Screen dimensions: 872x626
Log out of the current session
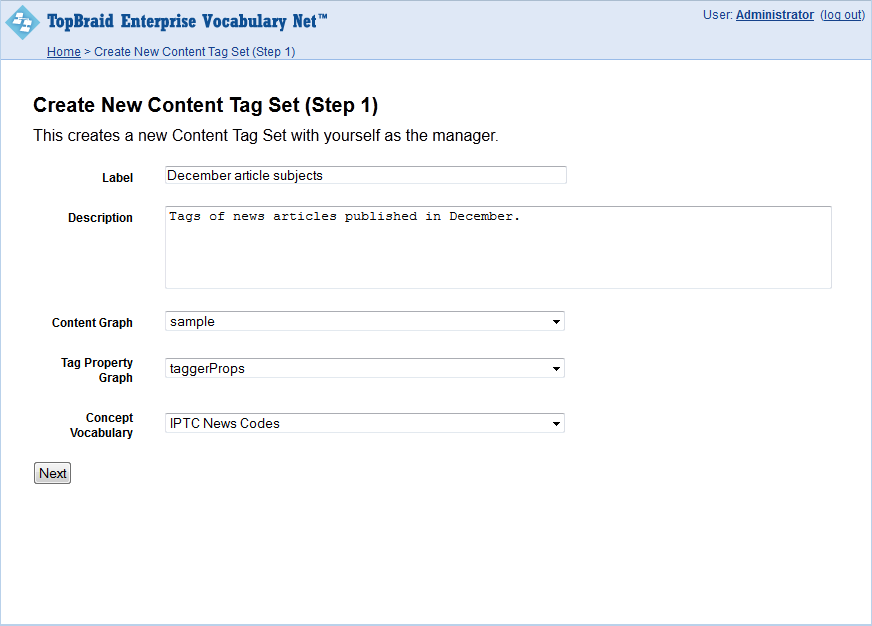[x=843, y=15]
